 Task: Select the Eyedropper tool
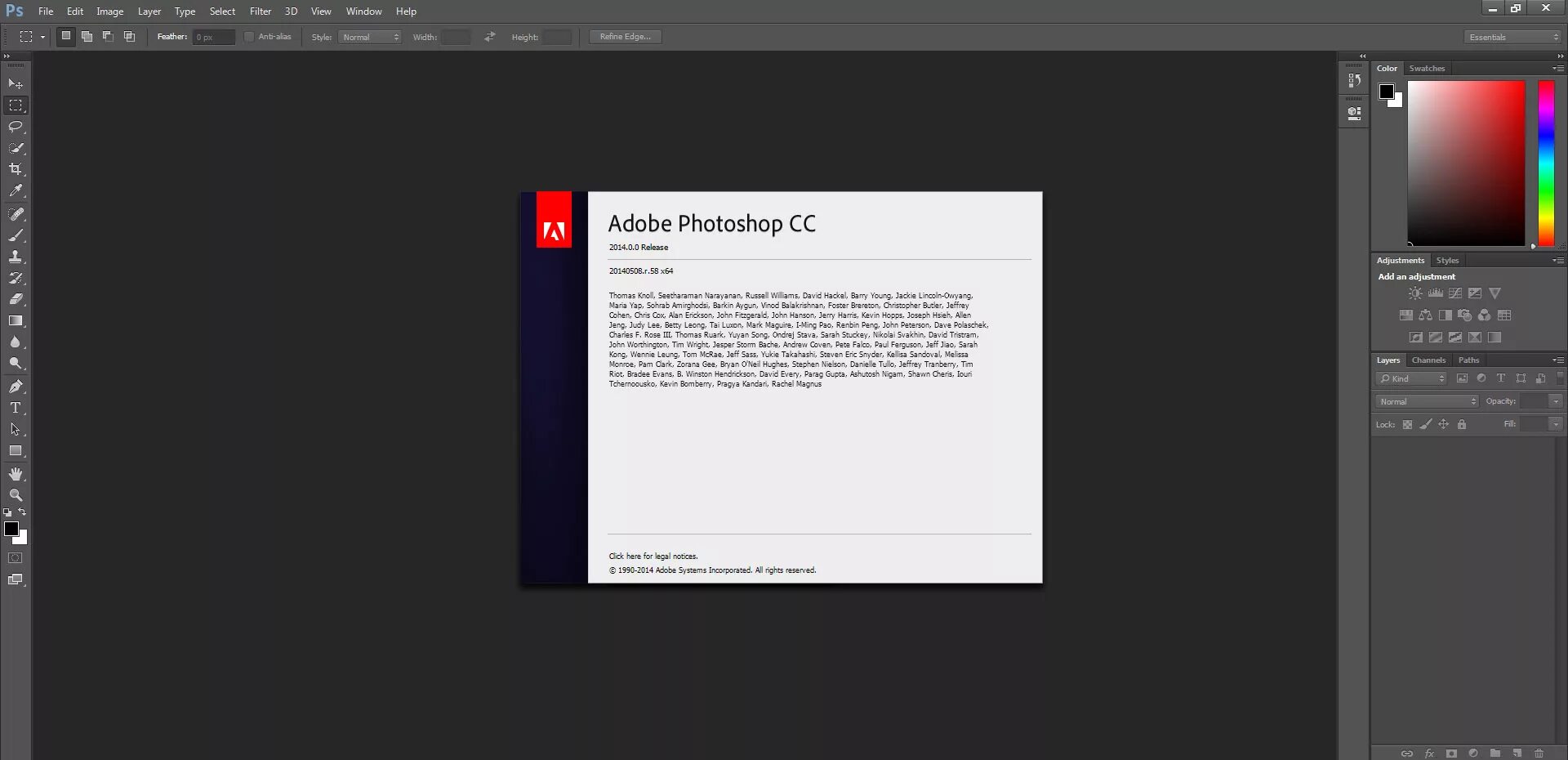pyautogui.click(x=16, y=190)
